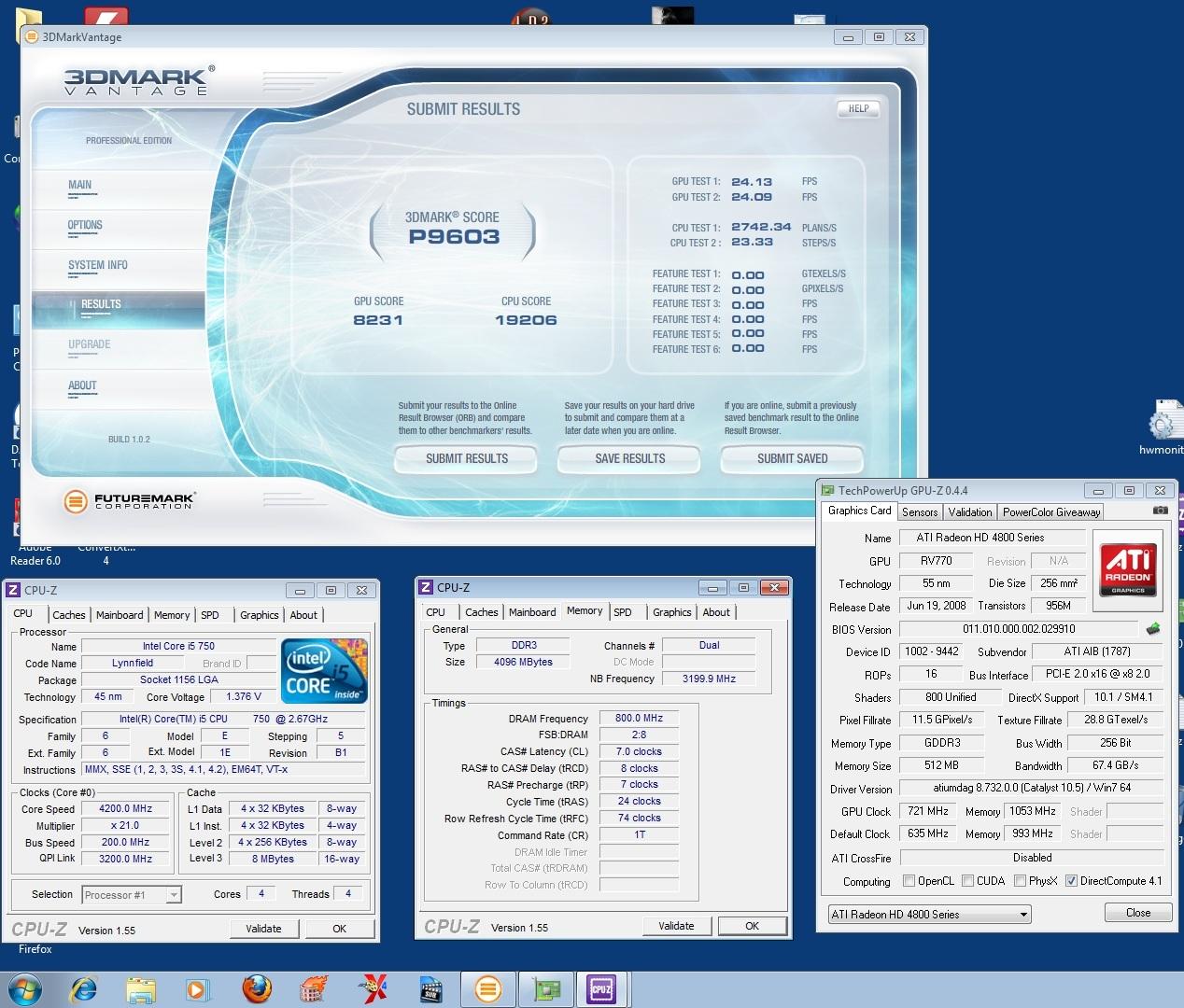Click Validate in the Memory CPU-Z window
Viewport: 1184px width, 1008px height.
pos(676,926)
